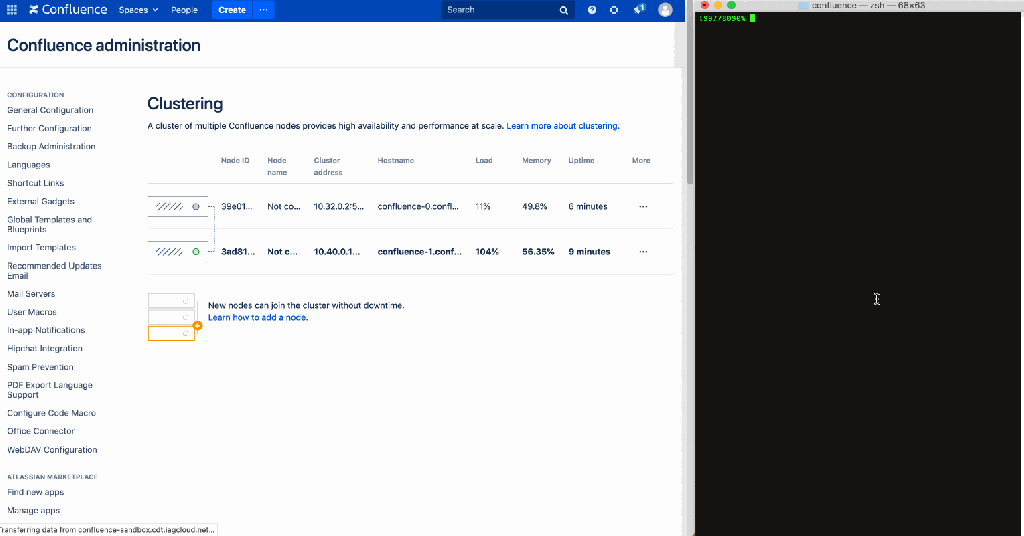Viewport: 1024px width, 536px height.
Task: Open Learn more about clustering link
Action: click(x=562, y=126)
